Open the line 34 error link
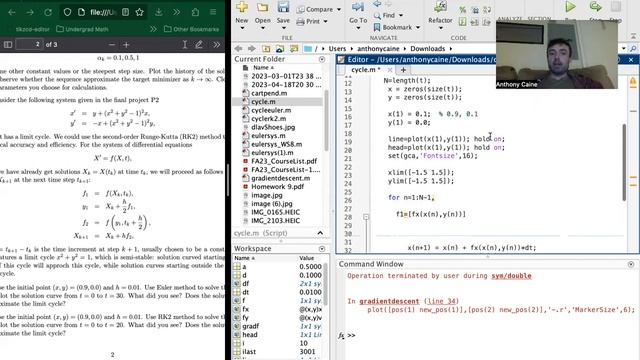The width and height of the screenshot is (640, 360). 442,301
